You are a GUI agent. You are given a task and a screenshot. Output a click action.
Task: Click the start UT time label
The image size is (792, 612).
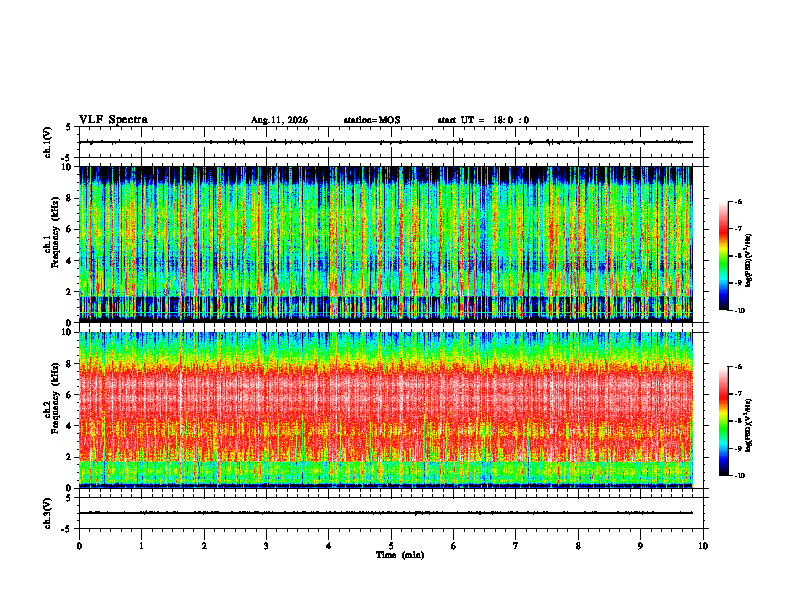[483, 120]
